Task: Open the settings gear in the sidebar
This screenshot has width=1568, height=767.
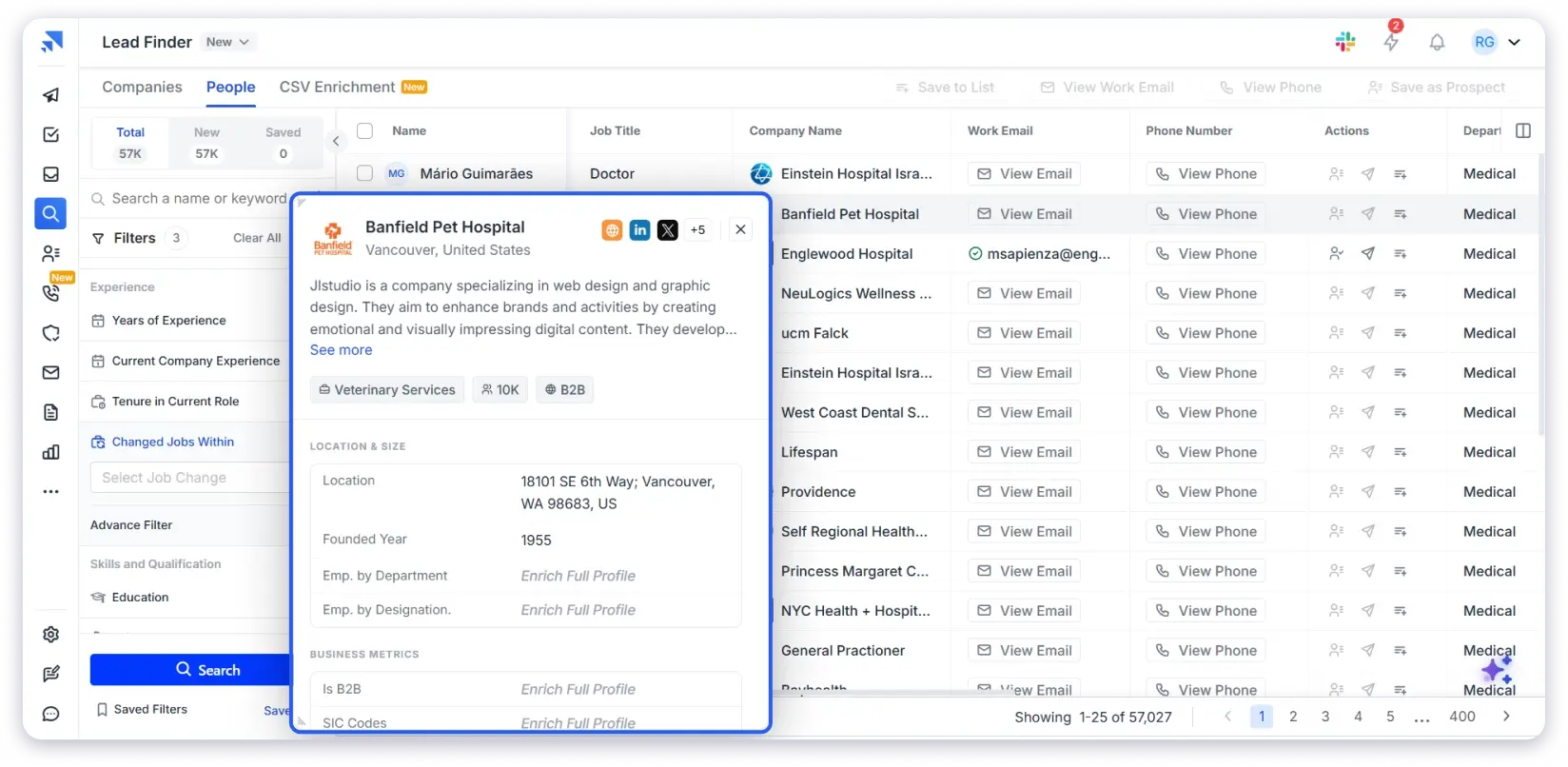Action: click(51, 635)
